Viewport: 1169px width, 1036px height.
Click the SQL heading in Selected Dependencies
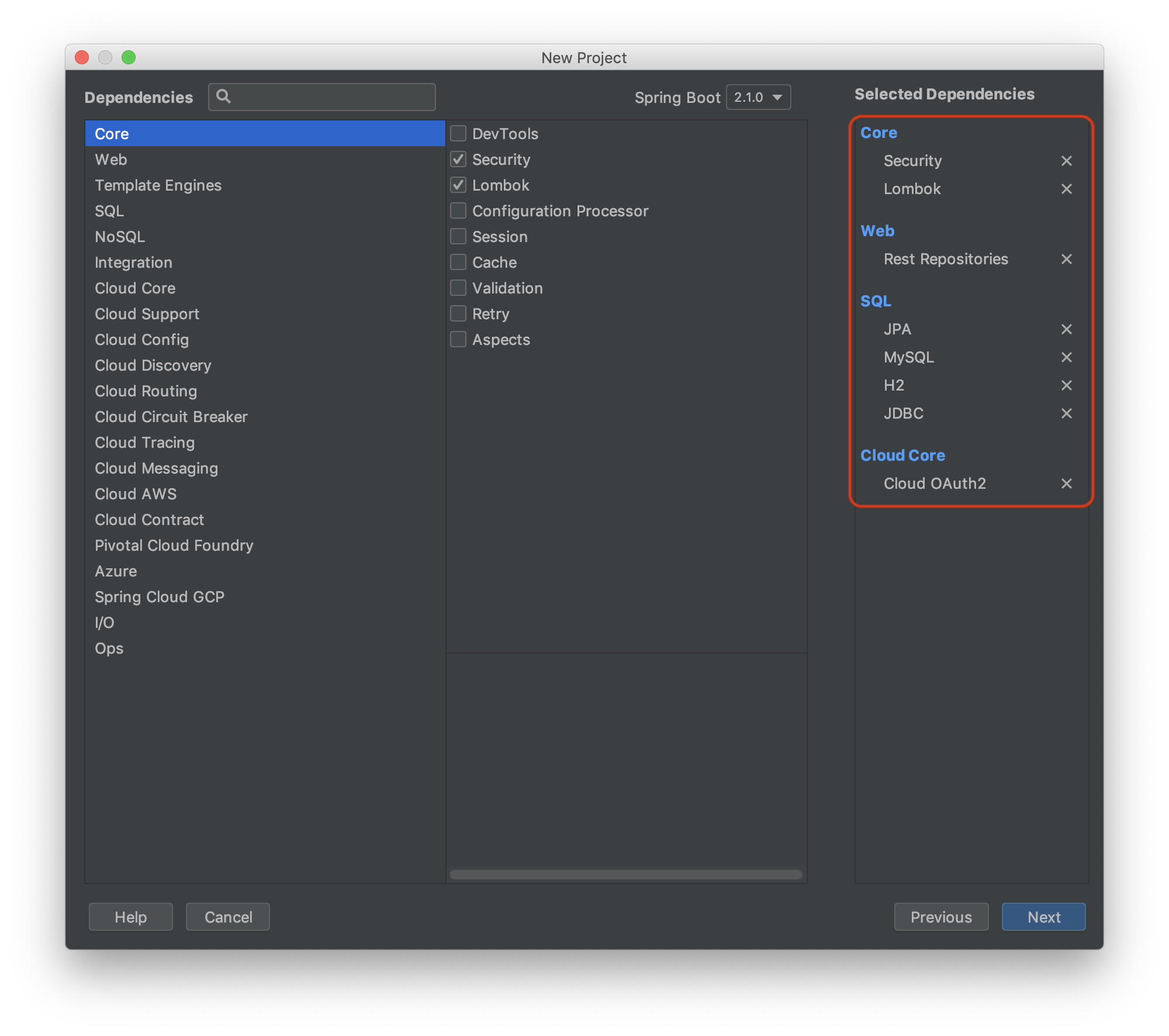(x=876, y=301)
